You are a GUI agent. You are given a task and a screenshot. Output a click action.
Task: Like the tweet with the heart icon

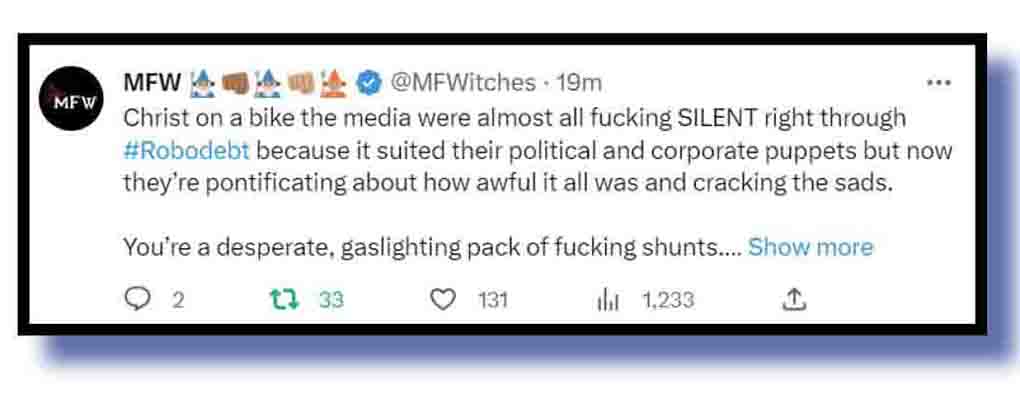click(441, 299)
